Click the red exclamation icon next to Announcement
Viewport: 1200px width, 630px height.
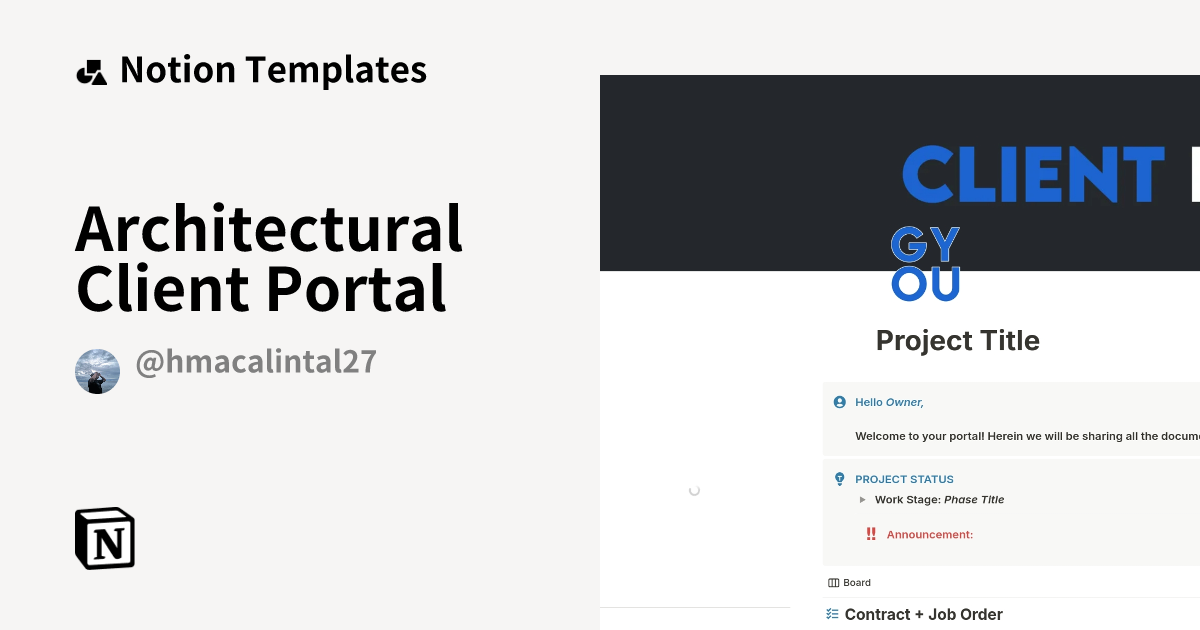[x=869, y=533]
